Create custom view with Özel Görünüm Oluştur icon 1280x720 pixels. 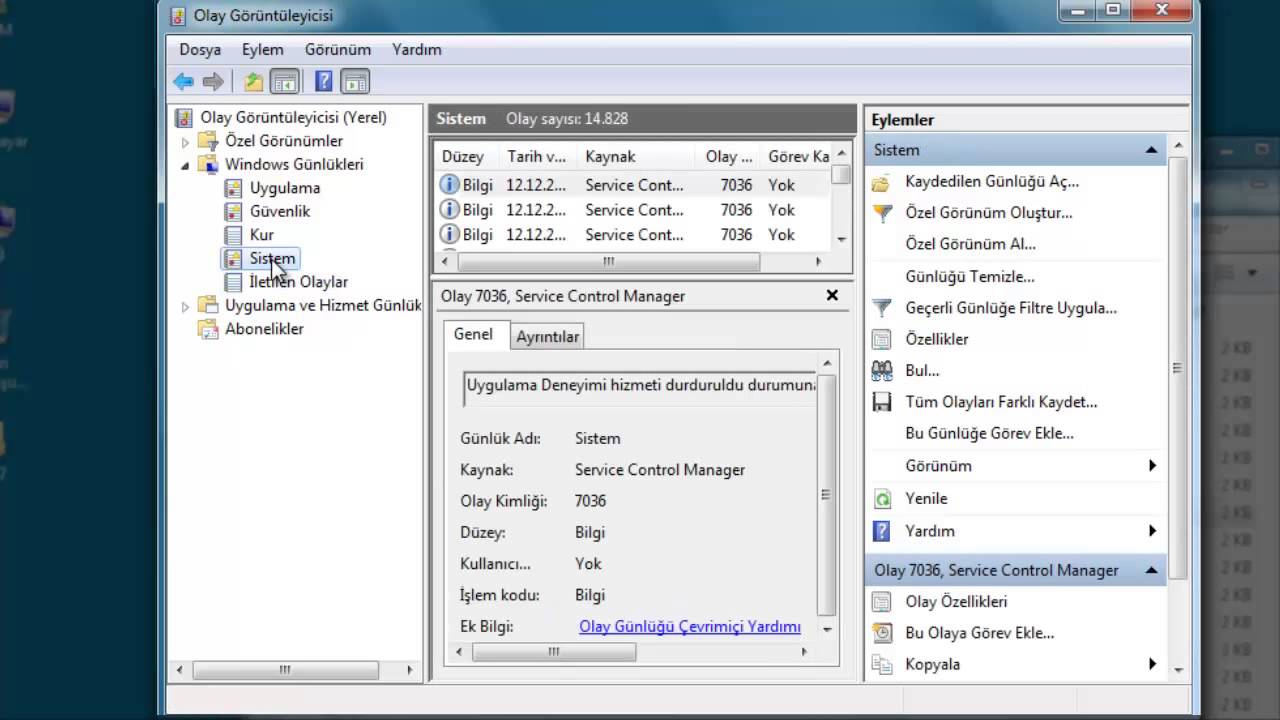pos(881,212)
